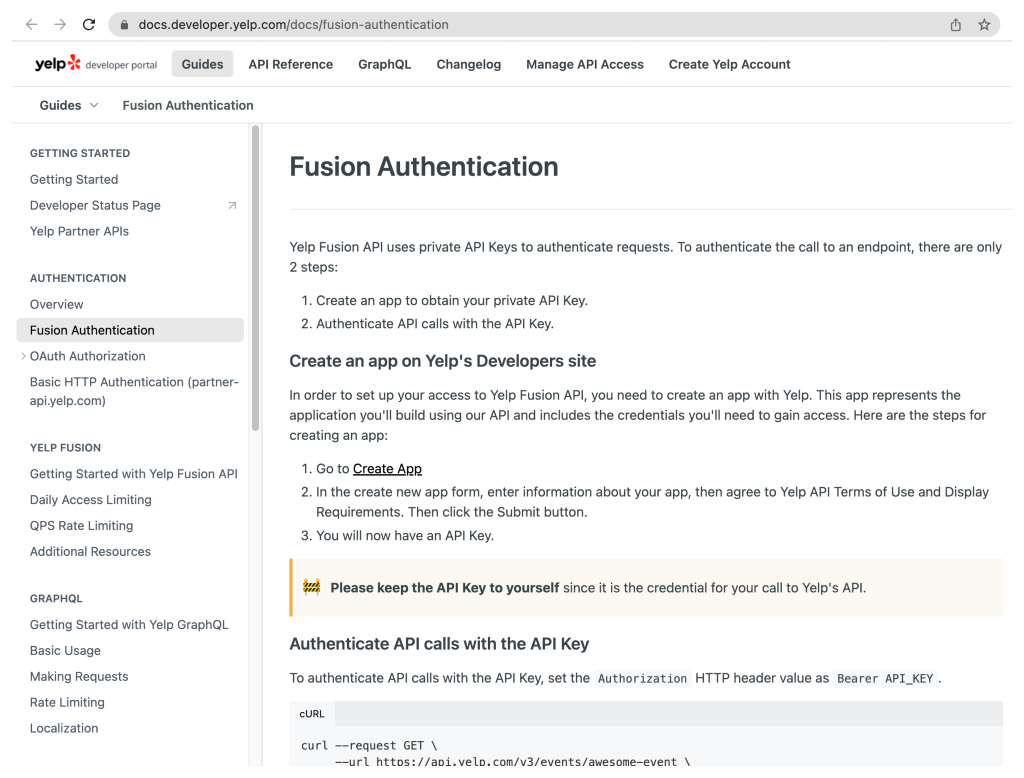
Task: Click 'Please keep the API Key to yourself' text
Action: (445, 588)
